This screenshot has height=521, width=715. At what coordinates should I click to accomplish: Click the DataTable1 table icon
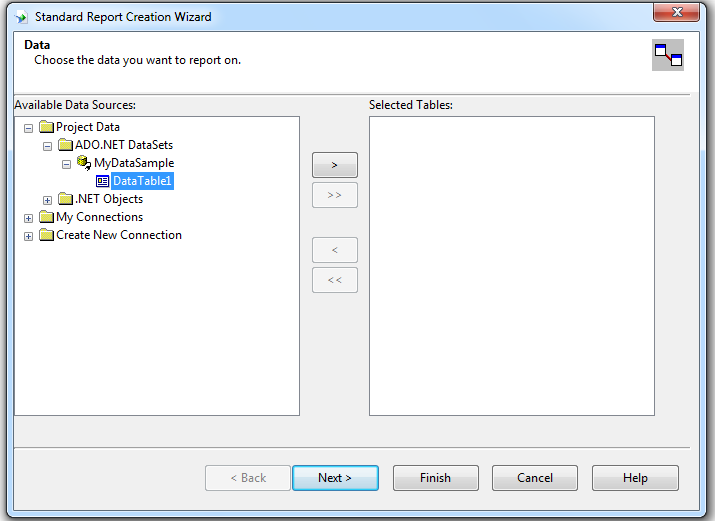coord(102,181)
